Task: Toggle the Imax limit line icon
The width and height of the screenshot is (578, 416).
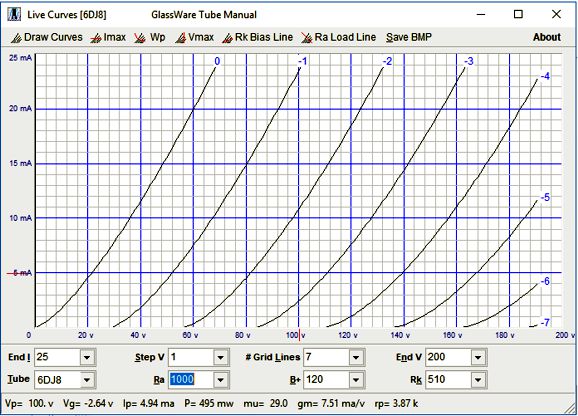Action: click(96, 38)
